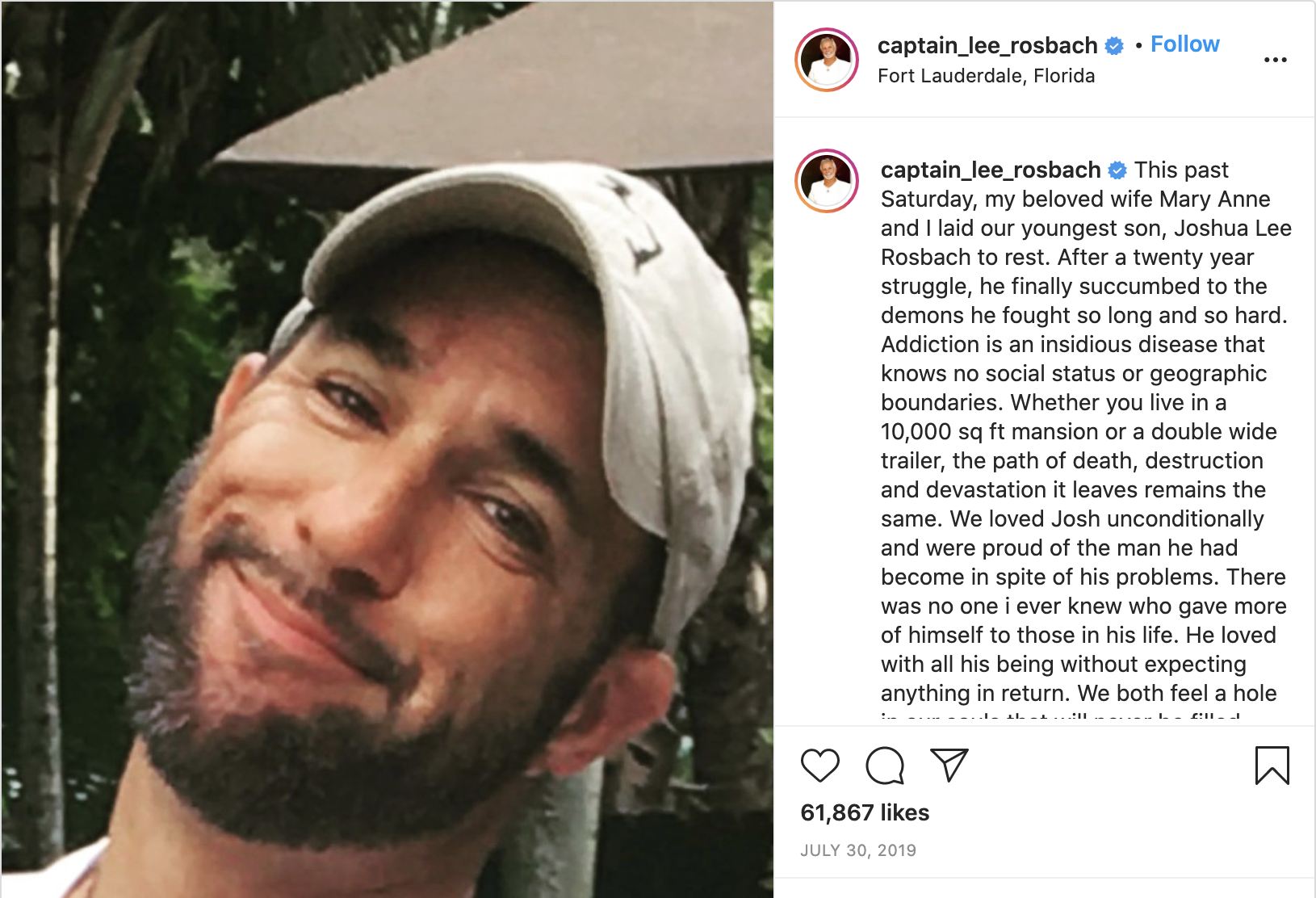Save post with the bookmark icon
Viewport: 1316px width, 898px height.
pyautogui.click(x=1272, y=766)
